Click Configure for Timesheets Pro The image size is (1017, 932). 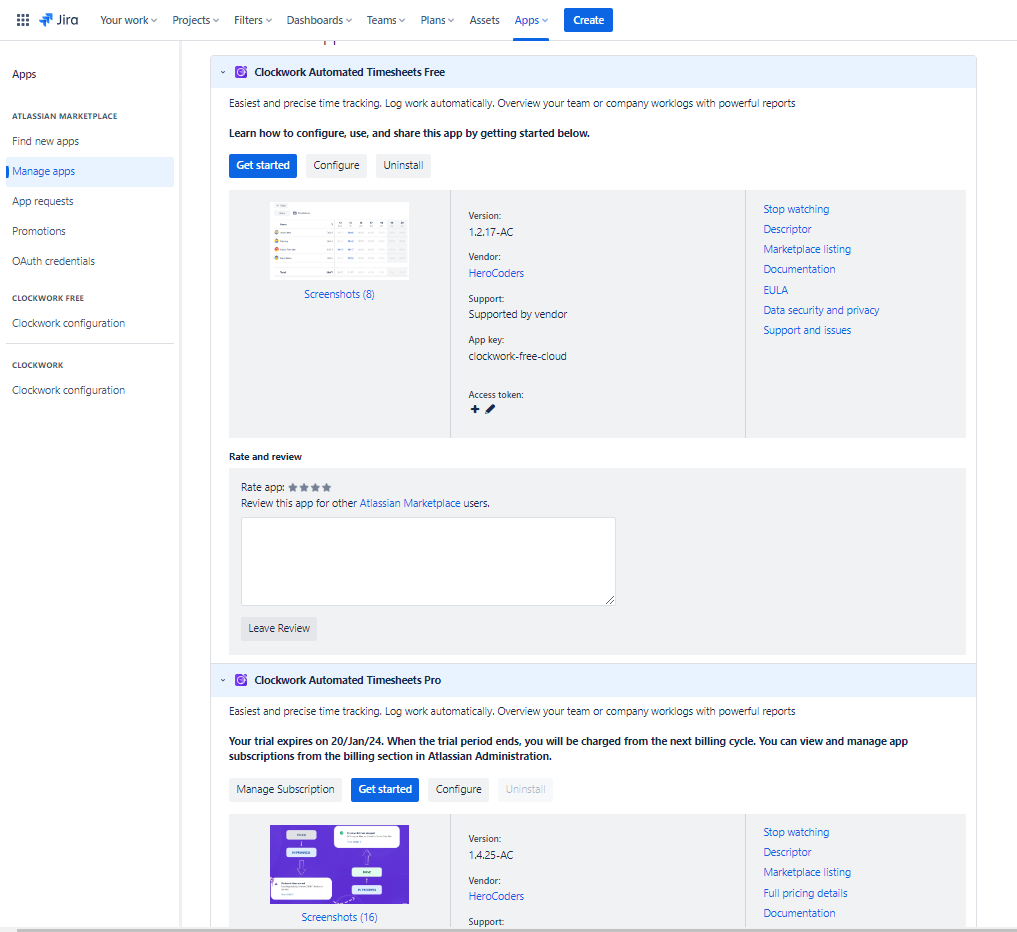point(459,789)
